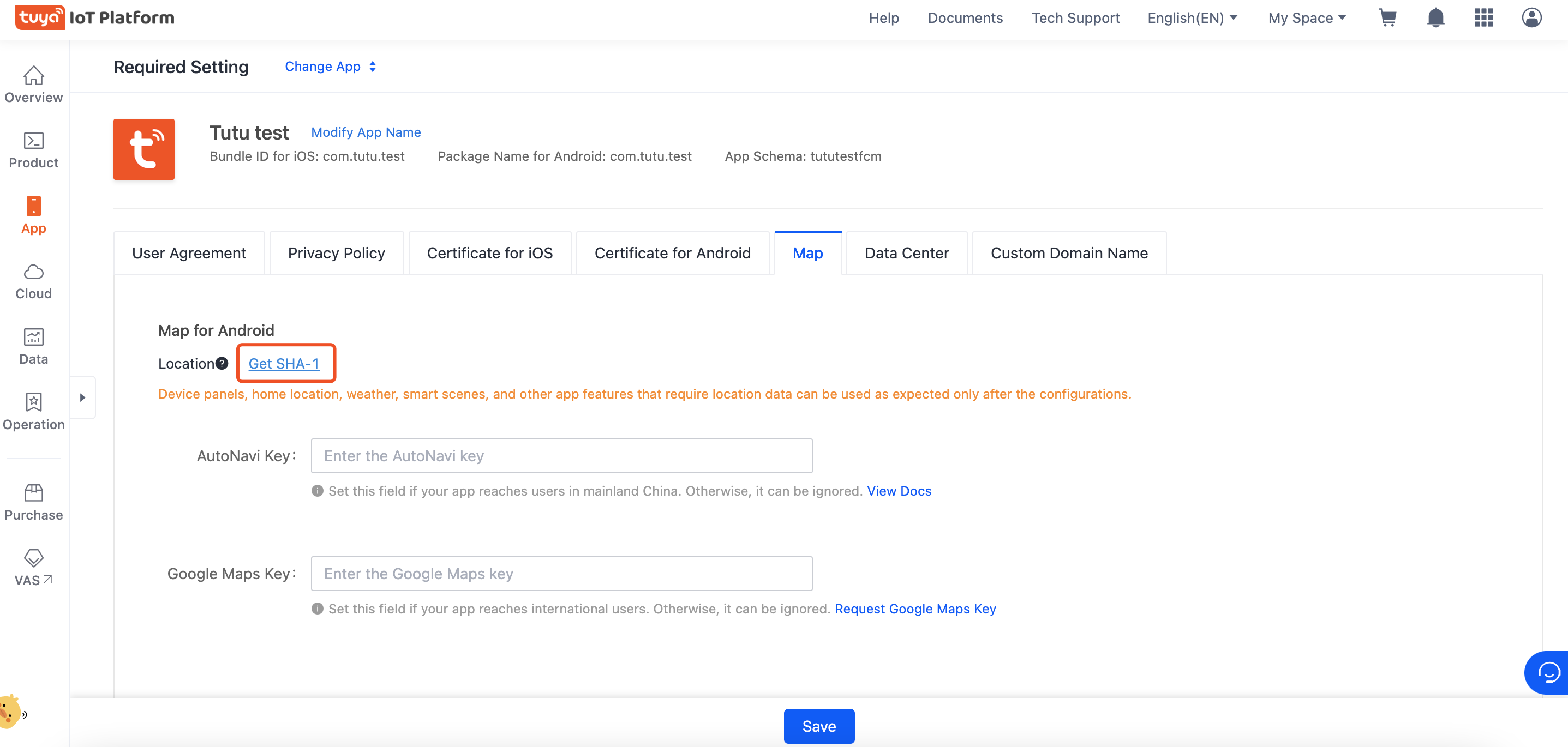Click Bundle ID for iOS: com.tutu.test text

(x=307, y=156)
